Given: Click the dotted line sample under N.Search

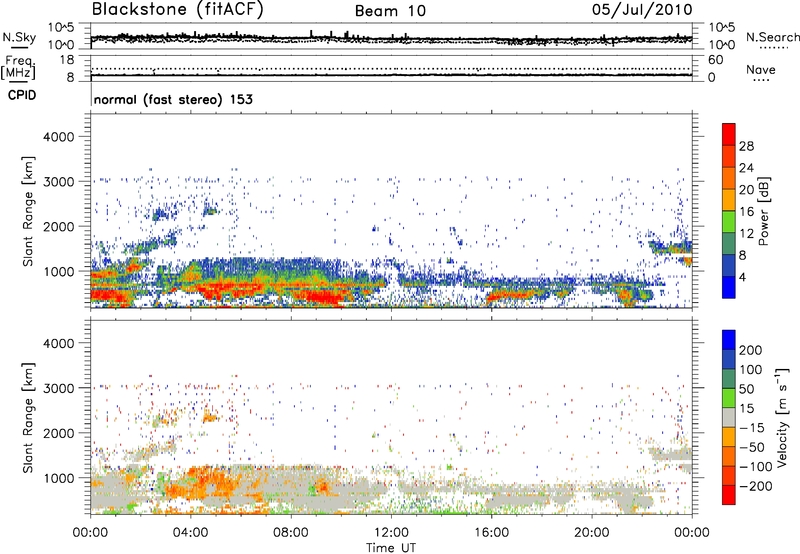Looking at the screenshot, I should pyautogui.click(x=774, y=48).
